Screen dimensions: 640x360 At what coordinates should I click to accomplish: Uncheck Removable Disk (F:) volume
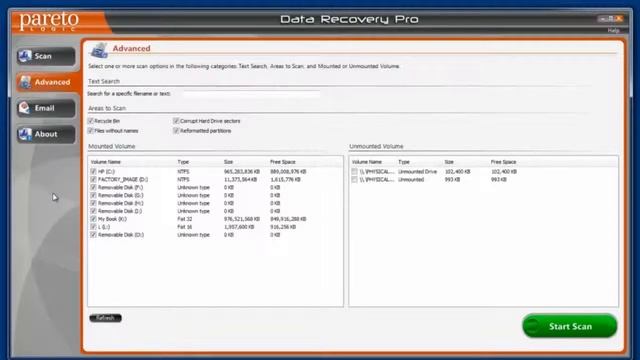[x=93, y=187]
